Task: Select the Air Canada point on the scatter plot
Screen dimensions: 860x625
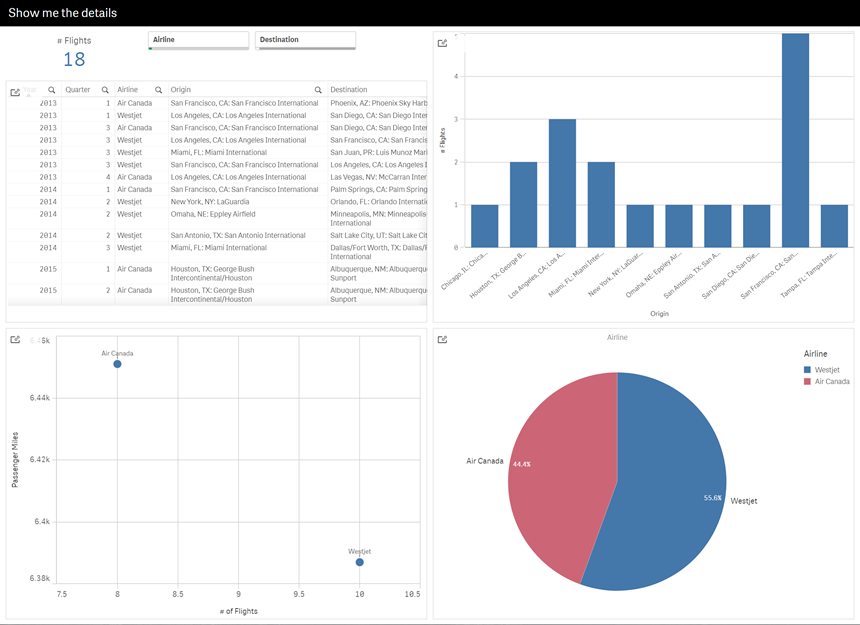Action: (117, 364)
